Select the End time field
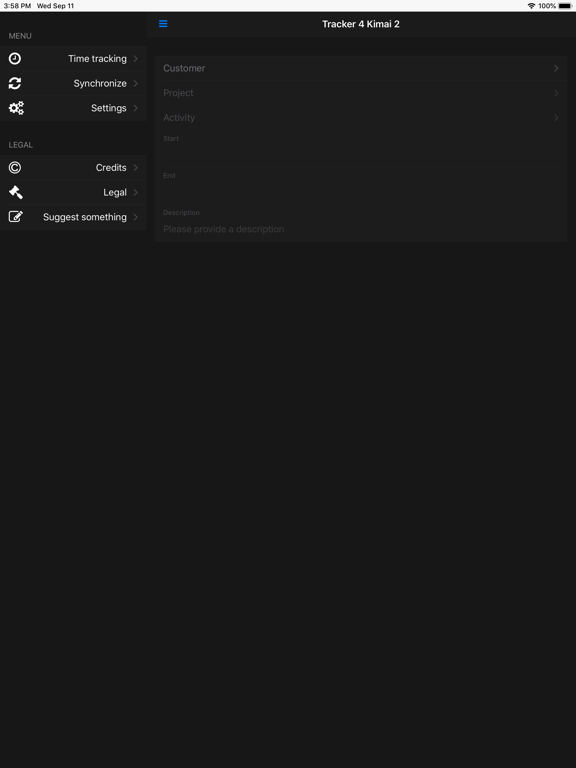This screenshot has width=576, height=768. point(361,186)
